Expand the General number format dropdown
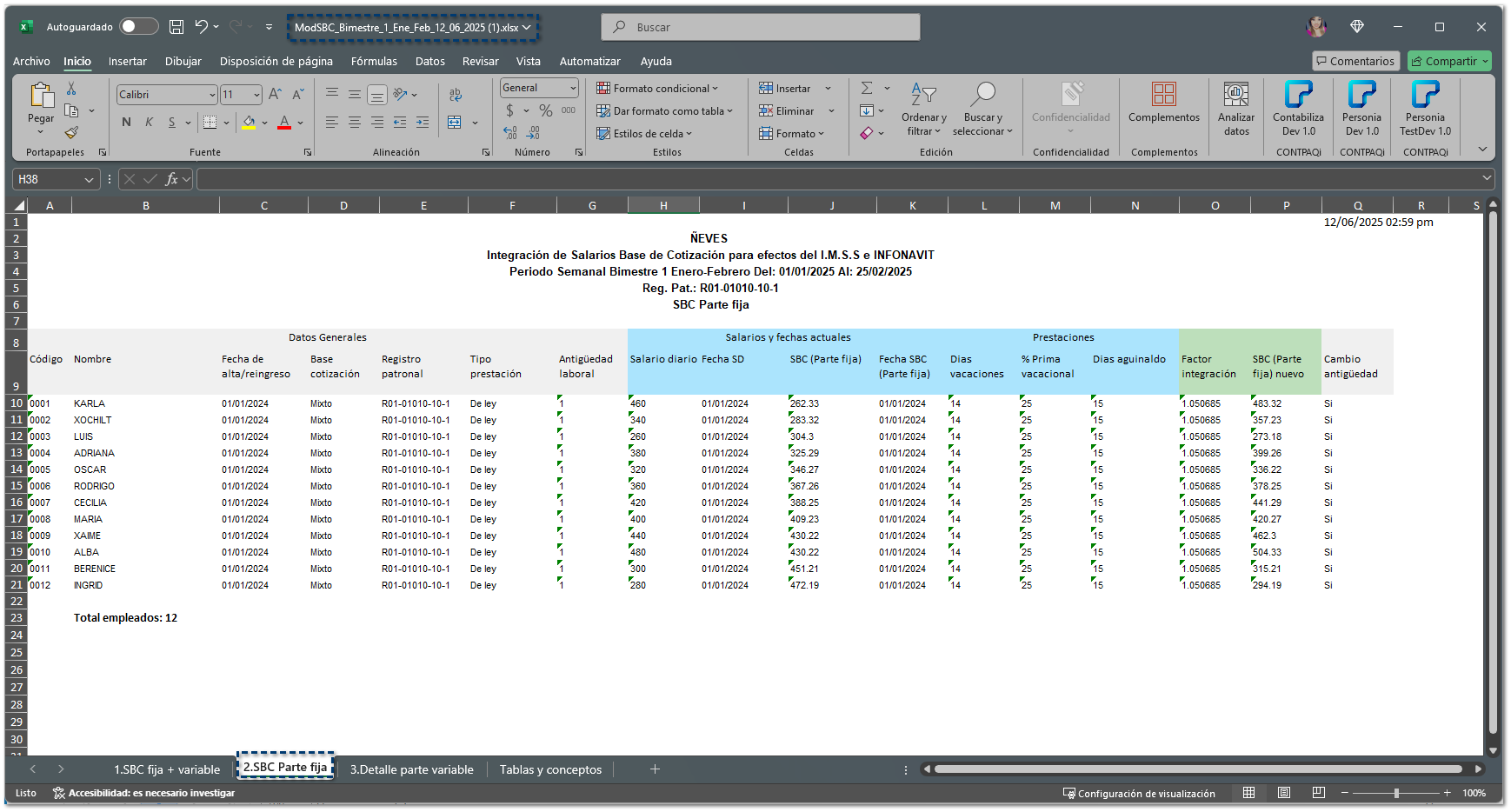Screen dimensions: 1511x812 pos(573,88)
